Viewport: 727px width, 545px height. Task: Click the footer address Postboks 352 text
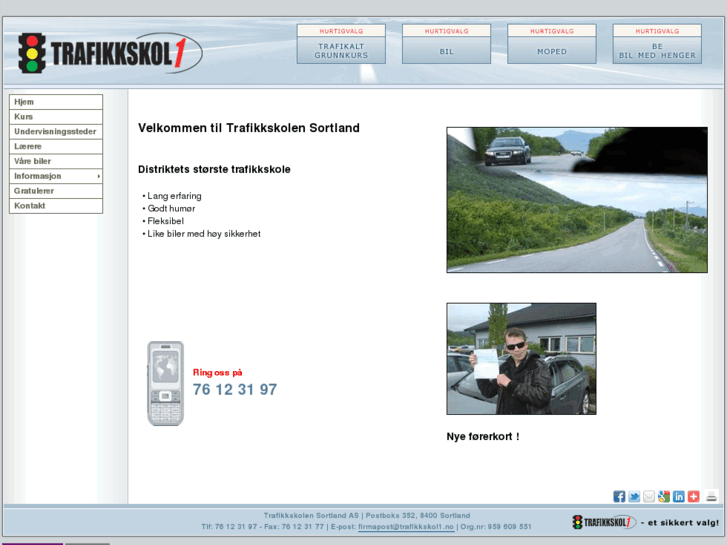tap(418, 515)
